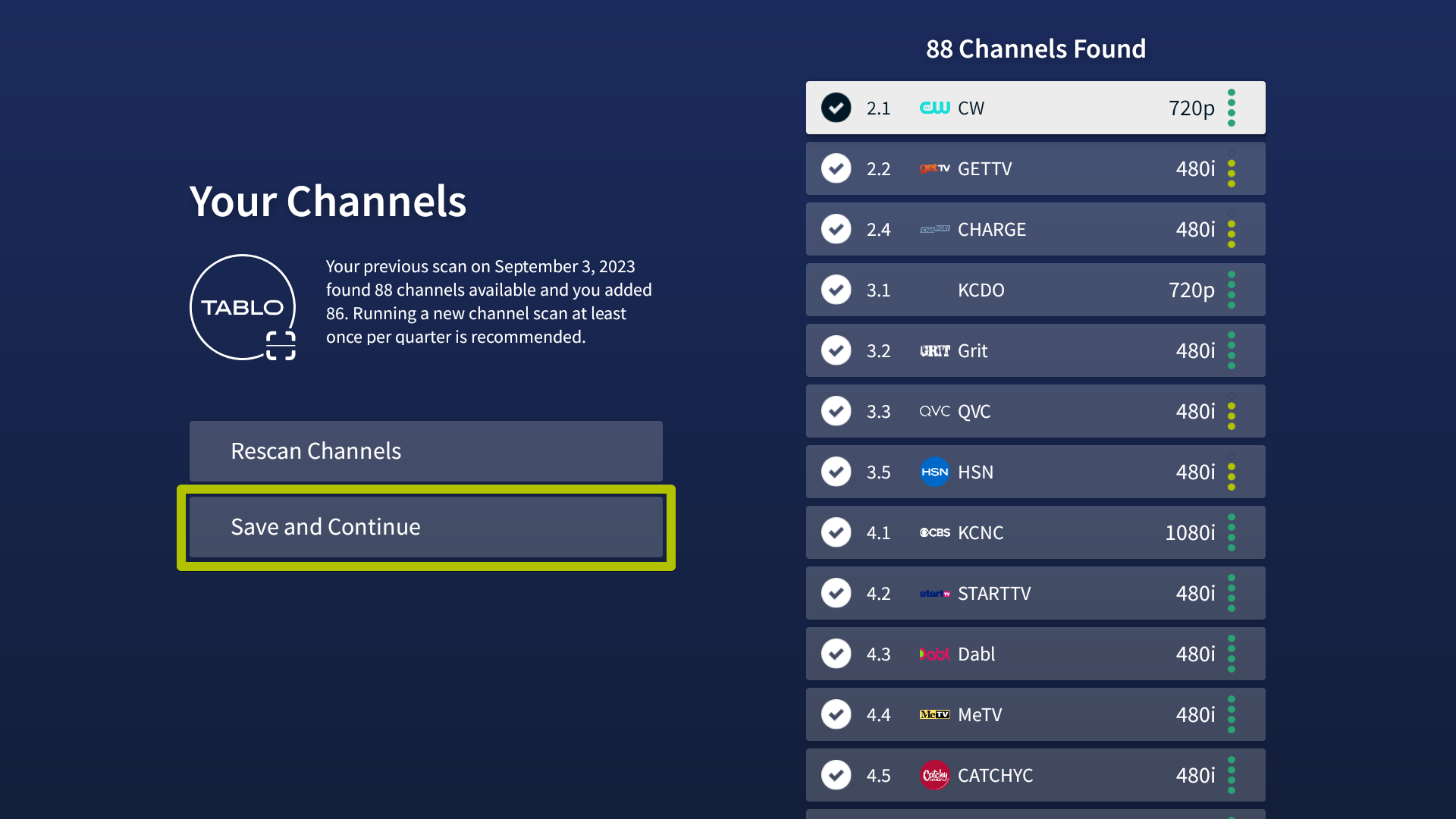
Task: Click signal strength dots for HSN
Action: tap(1232, 472)
